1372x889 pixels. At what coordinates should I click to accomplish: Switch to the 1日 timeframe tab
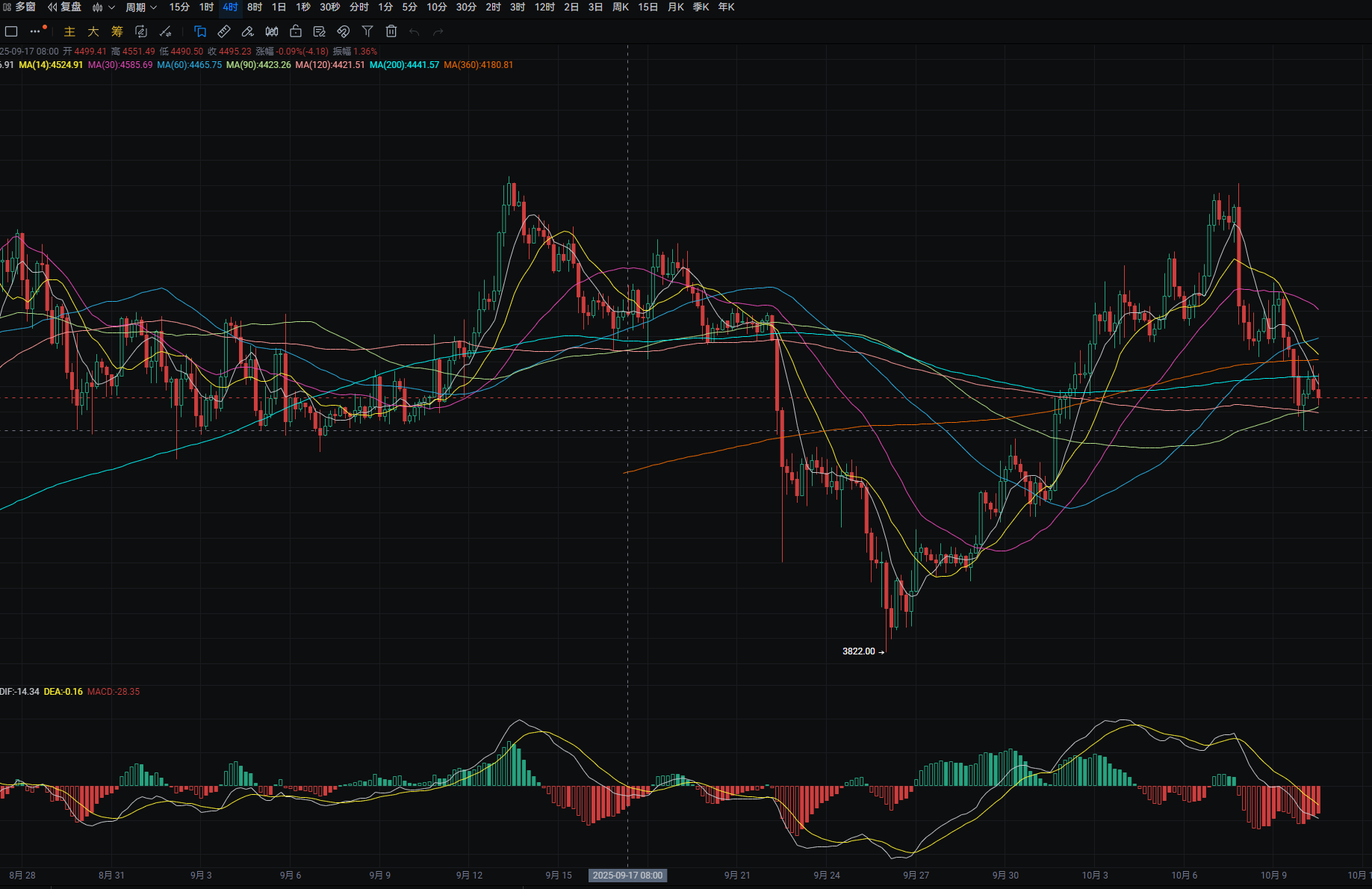[279, 7]
